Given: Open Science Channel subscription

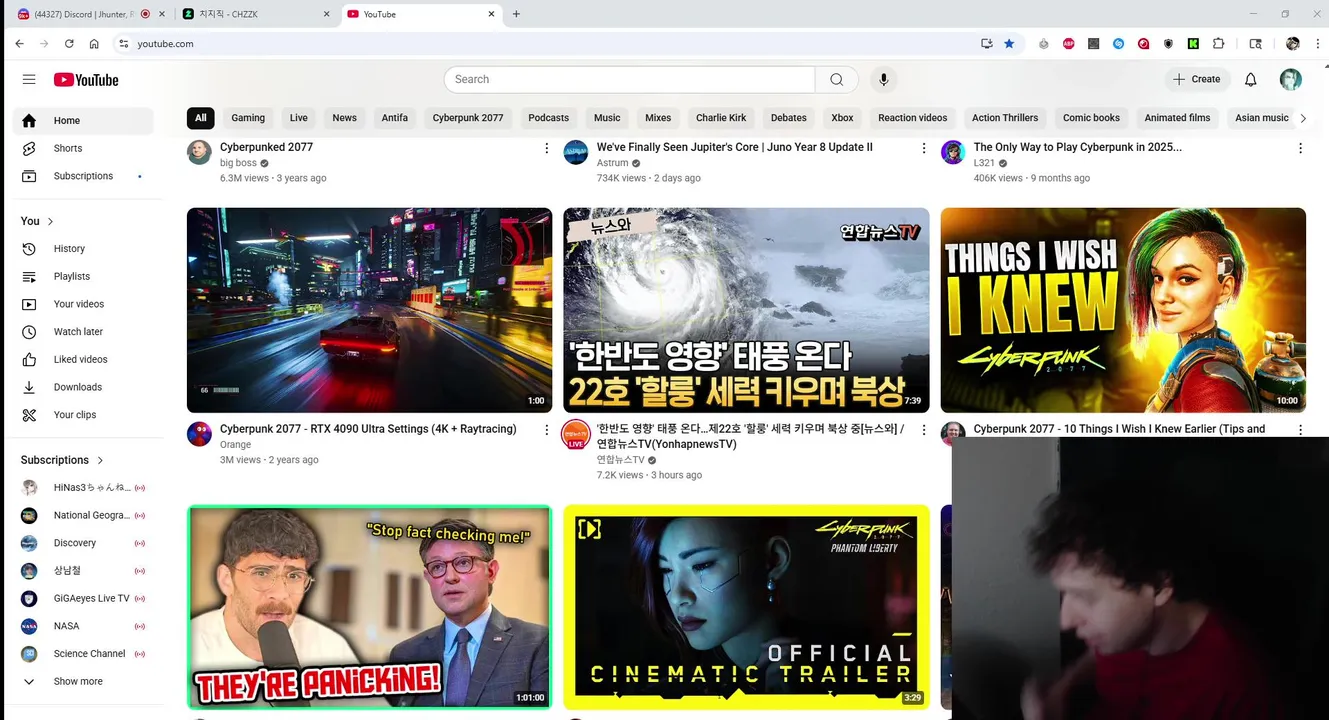Looking at the screenshot, I should coord(83,654).
